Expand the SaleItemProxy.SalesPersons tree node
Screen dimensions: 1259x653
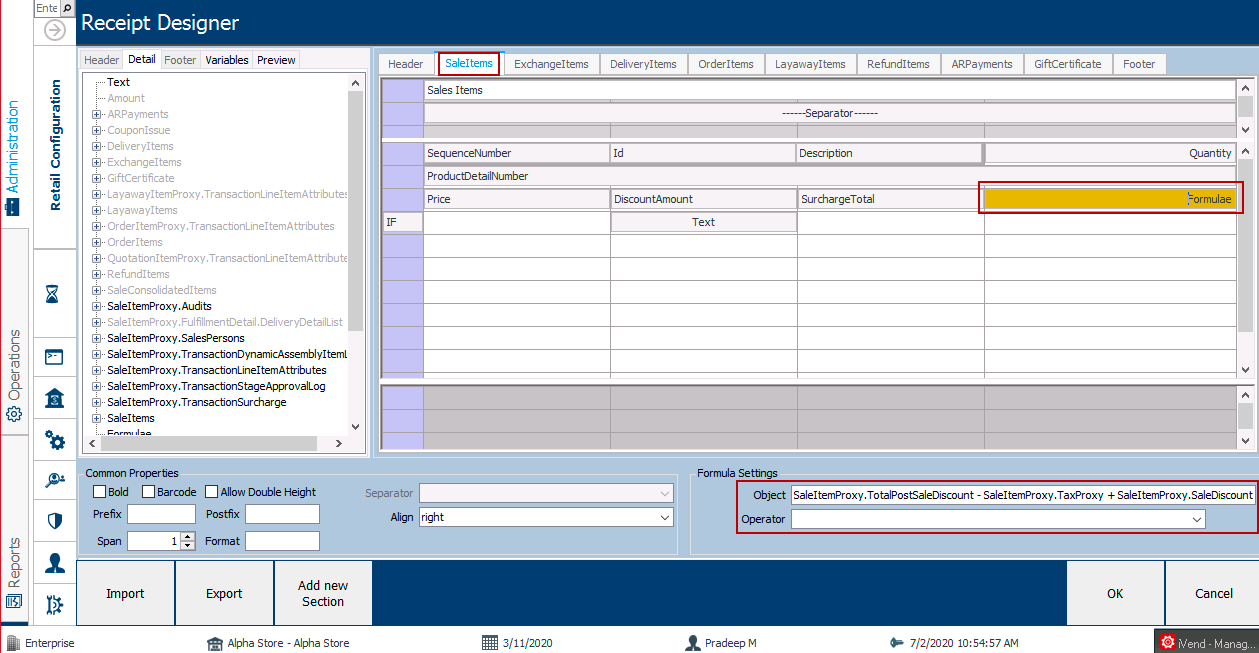coord(97,338)
